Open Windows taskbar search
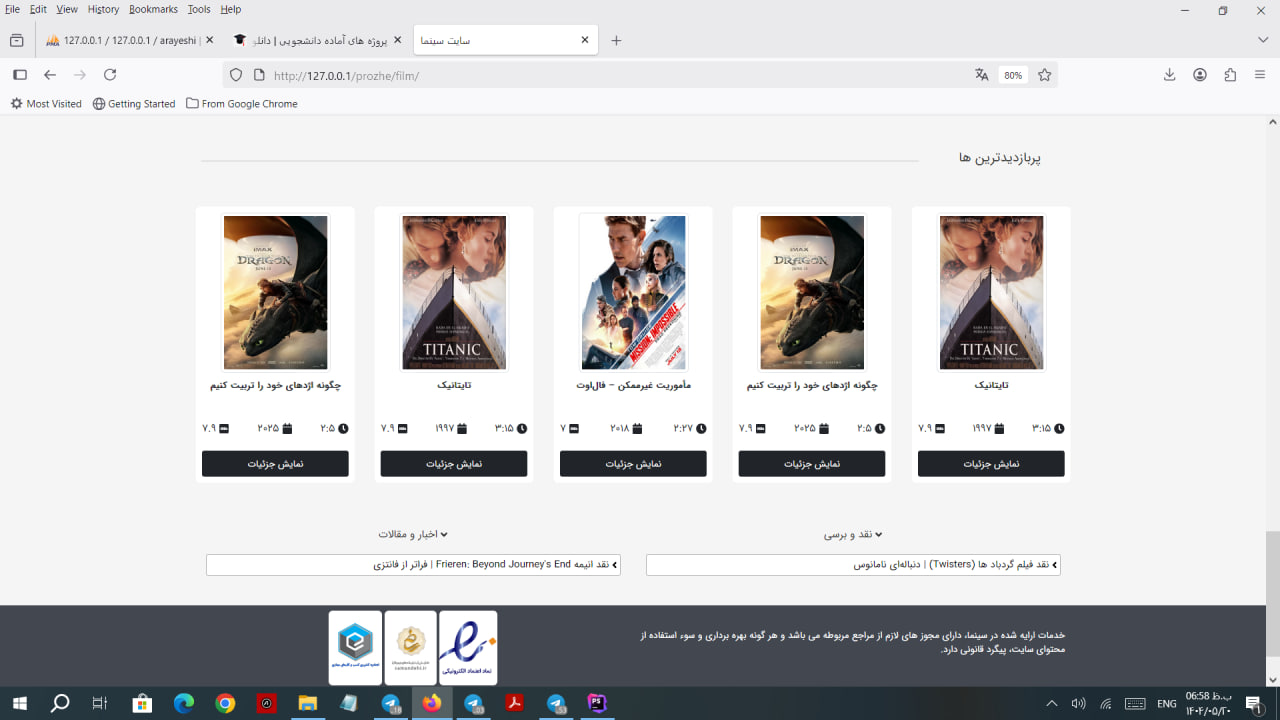Viewport: 1280px width, 720px height. click(x=60, y=704)
